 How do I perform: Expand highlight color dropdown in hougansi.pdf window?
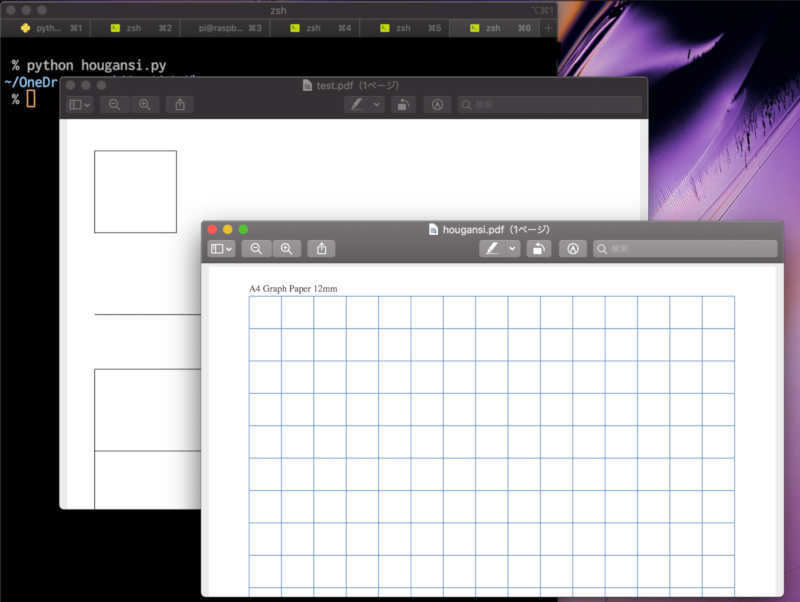[x=512, y=248]
